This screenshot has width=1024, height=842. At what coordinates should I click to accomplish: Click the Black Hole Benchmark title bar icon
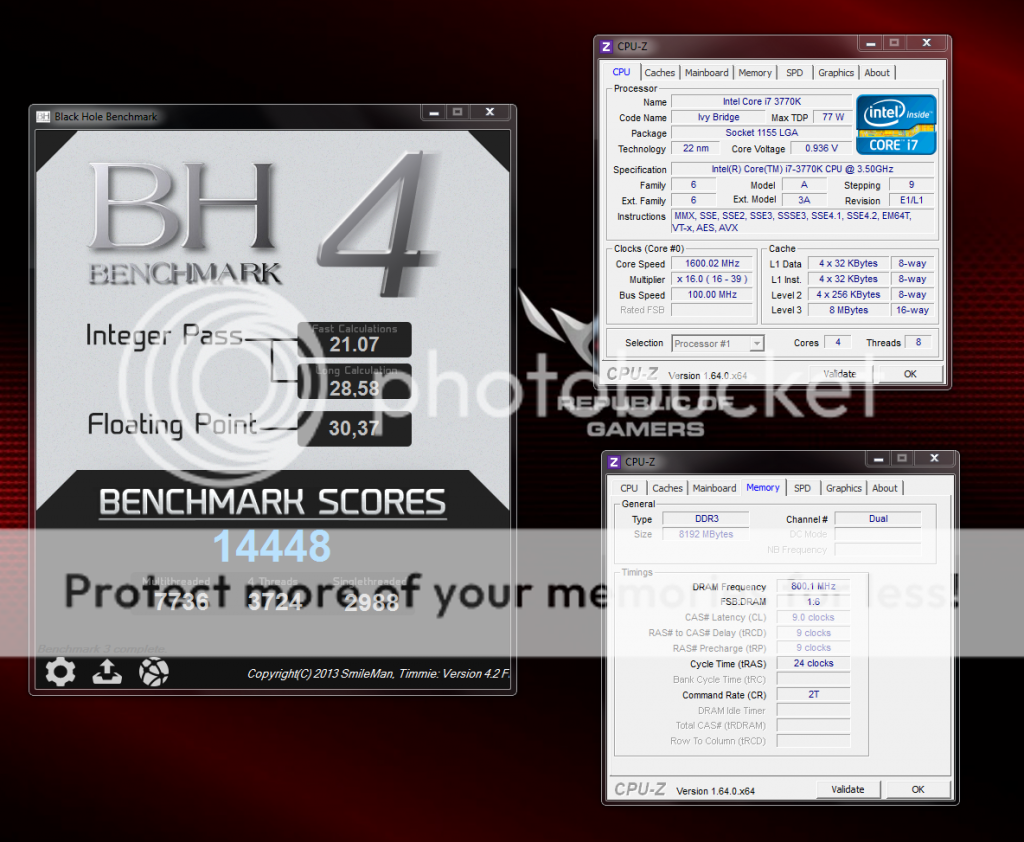click(43, 116)
